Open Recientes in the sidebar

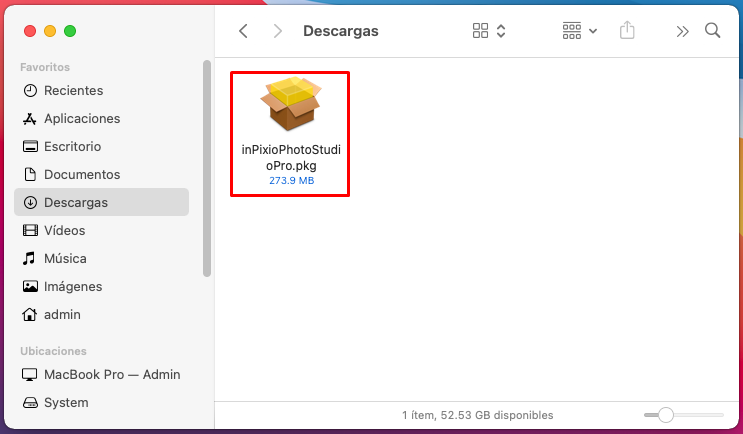point(101,90)
